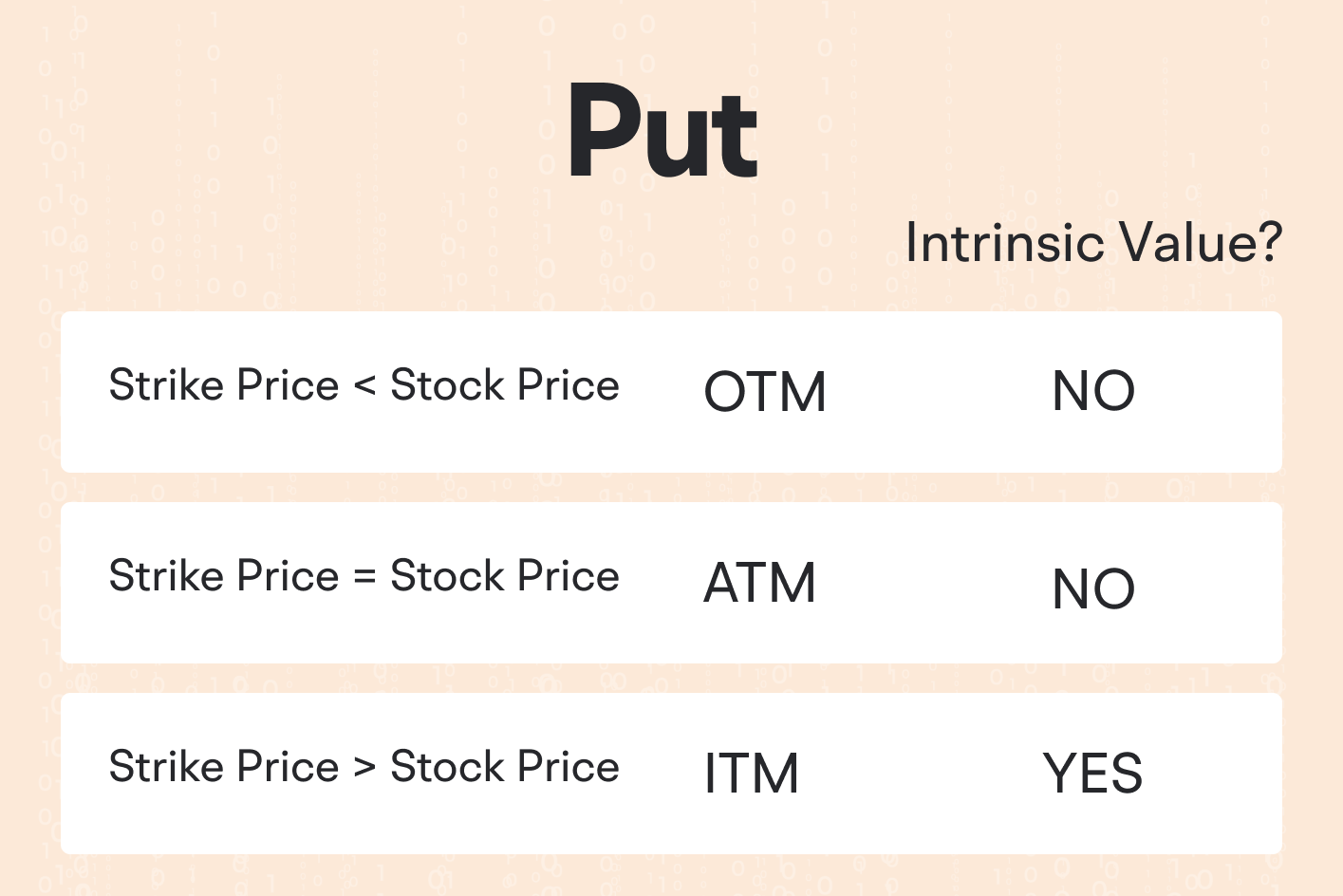
Task: Select the ATM label
Action: (x=759, y=583)
